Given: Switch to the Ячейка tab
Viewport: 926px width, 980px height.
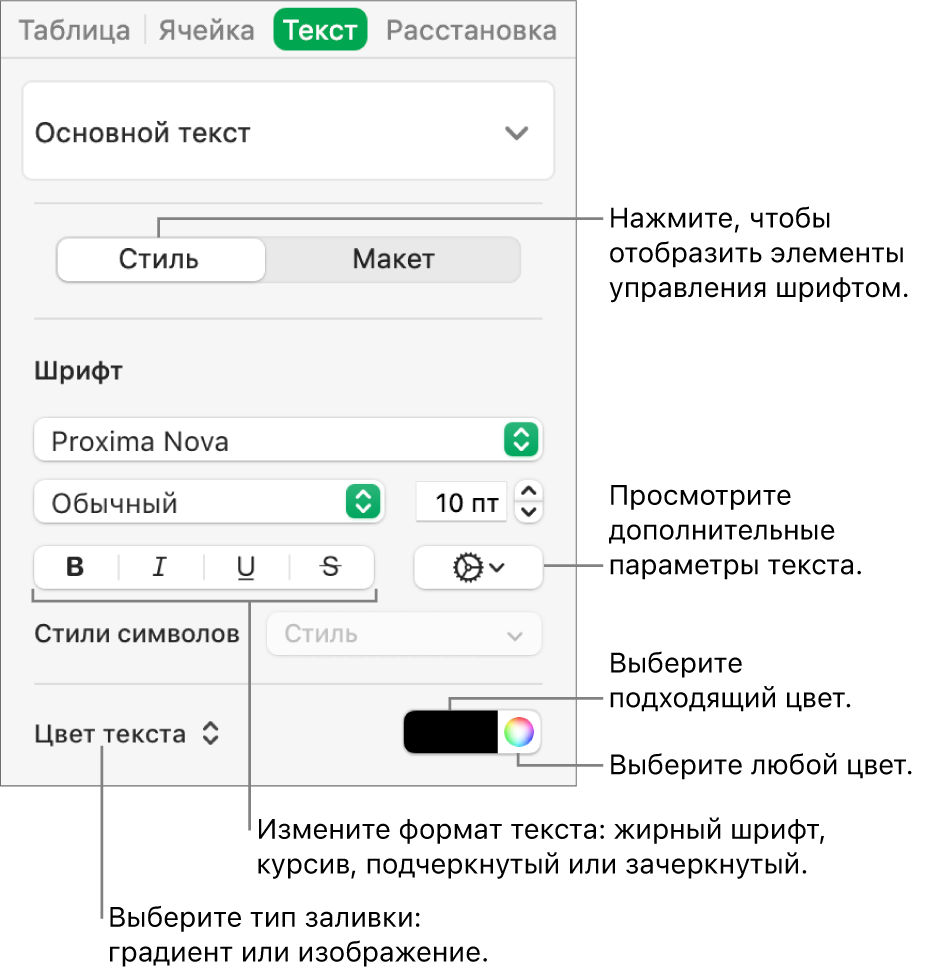Looking at the screenshot, I should click(206, 30).
